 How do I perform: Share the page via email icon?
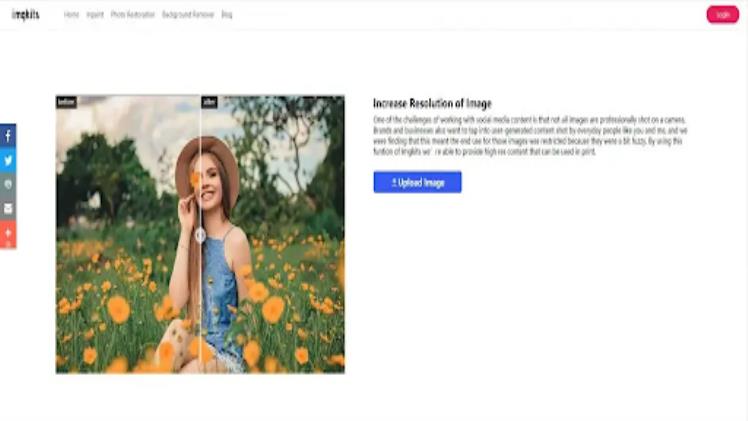pyautogui.click(x=8, y=208)
